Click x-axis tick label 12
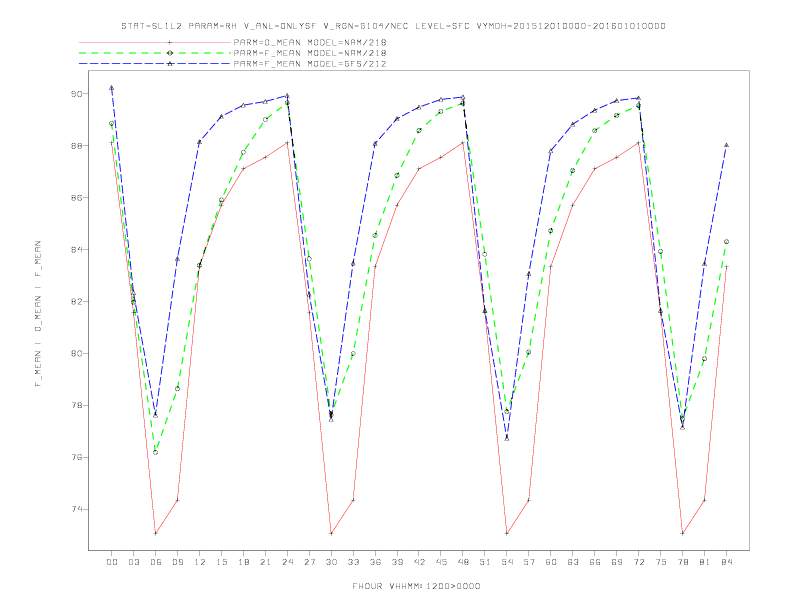792x612 pixels. (x=200, y=562)
